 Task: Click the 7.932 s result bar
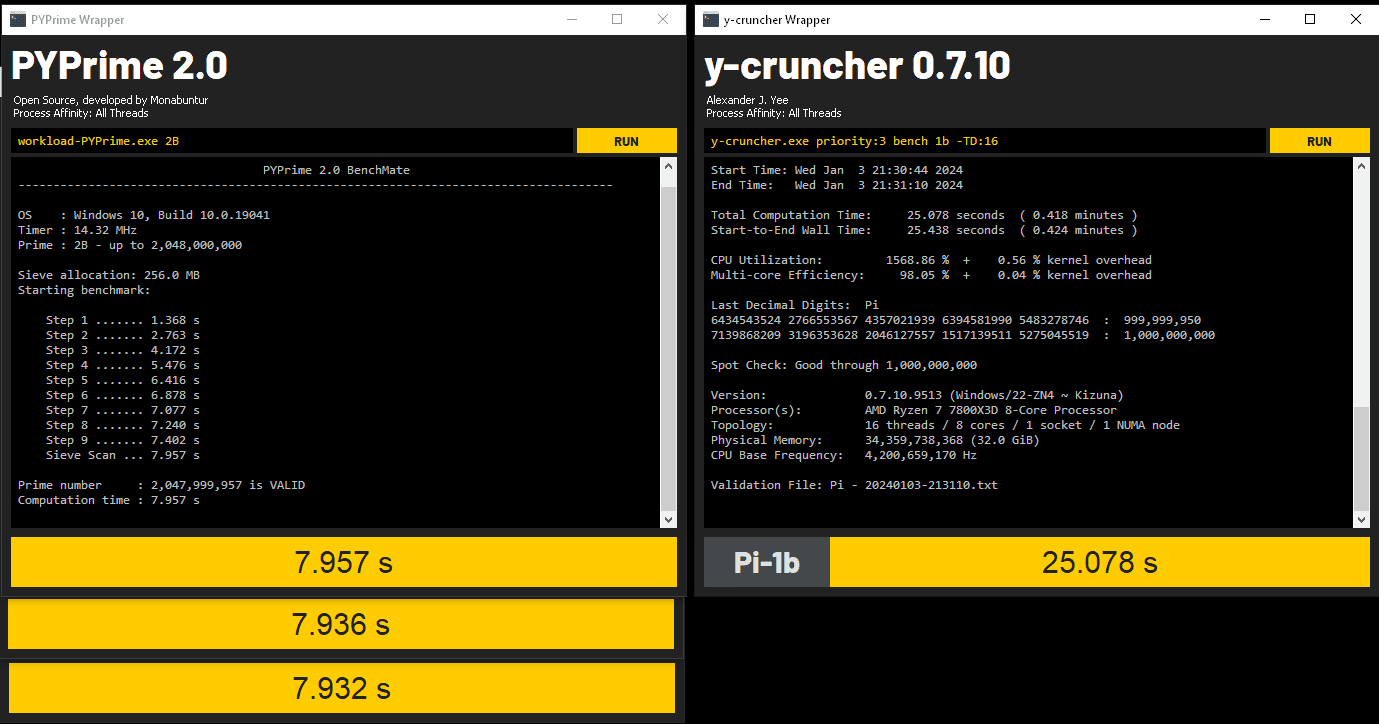point(341,688)
